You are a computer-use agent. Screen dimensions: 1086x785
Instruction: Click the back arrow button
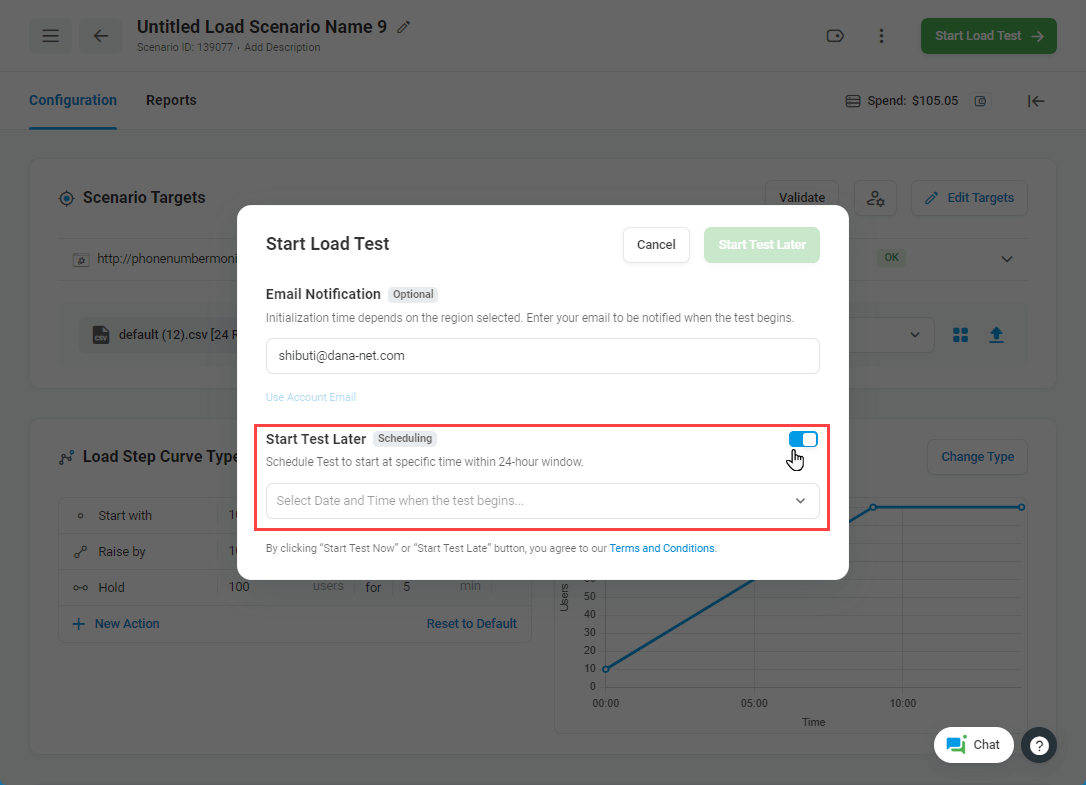[x=100, y=36]
